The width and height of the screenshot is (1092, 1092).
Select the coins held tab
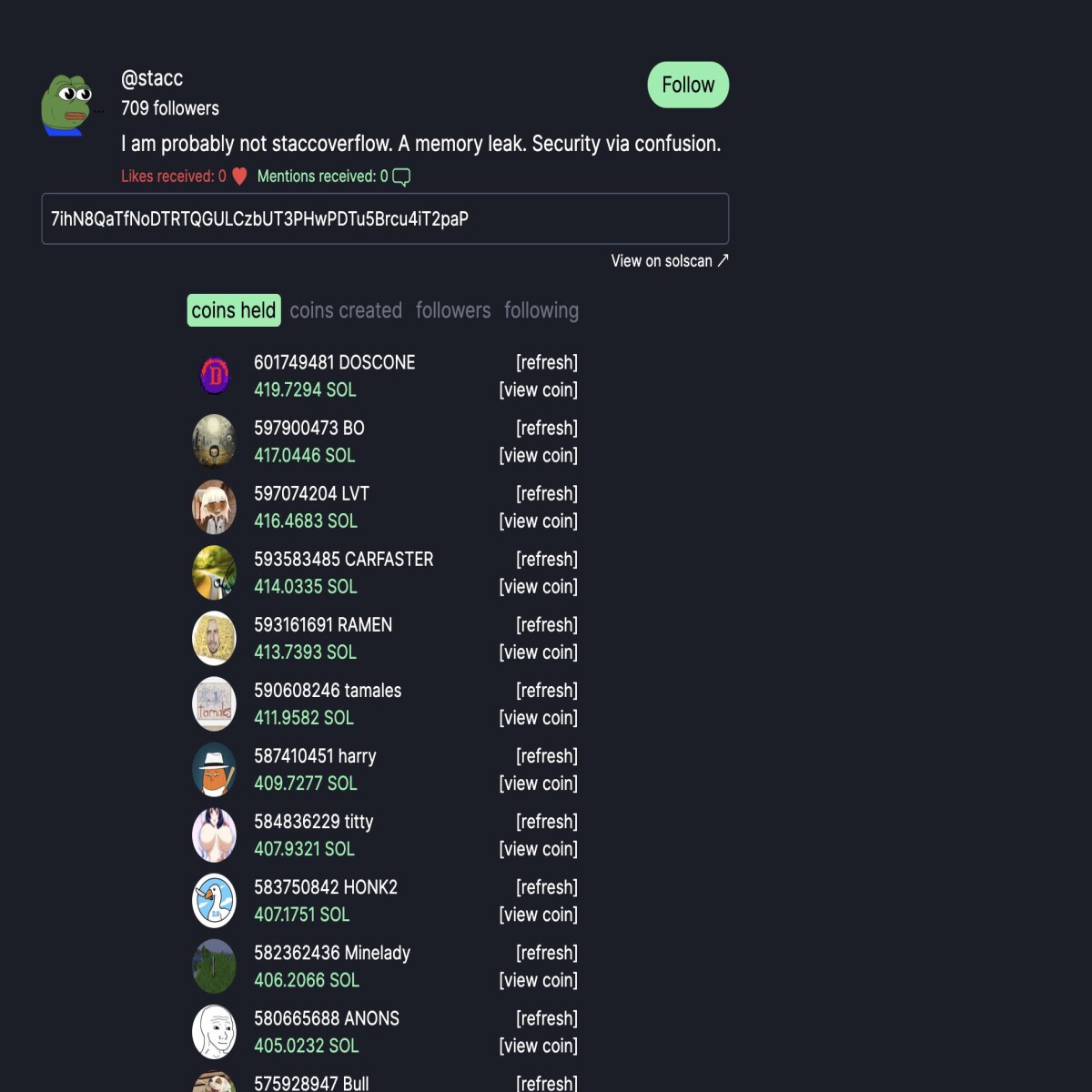point(234,310)
